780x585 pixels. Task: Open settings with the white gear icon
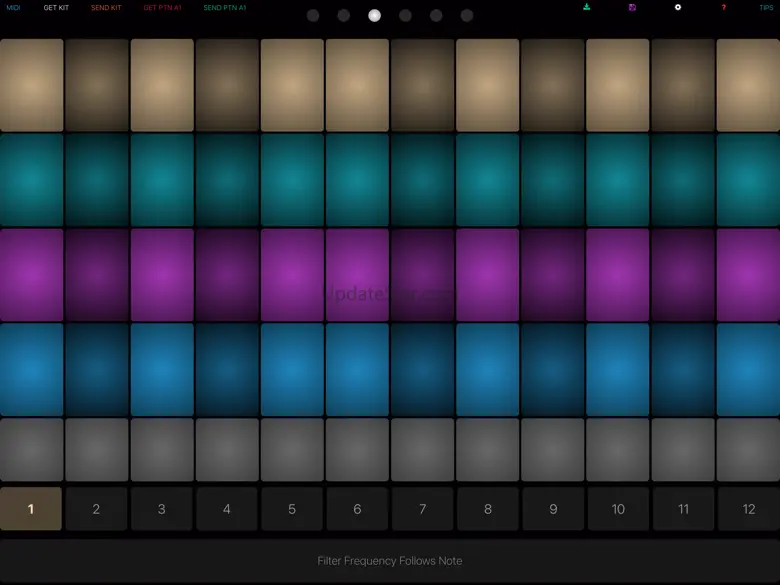click(677, 7)
